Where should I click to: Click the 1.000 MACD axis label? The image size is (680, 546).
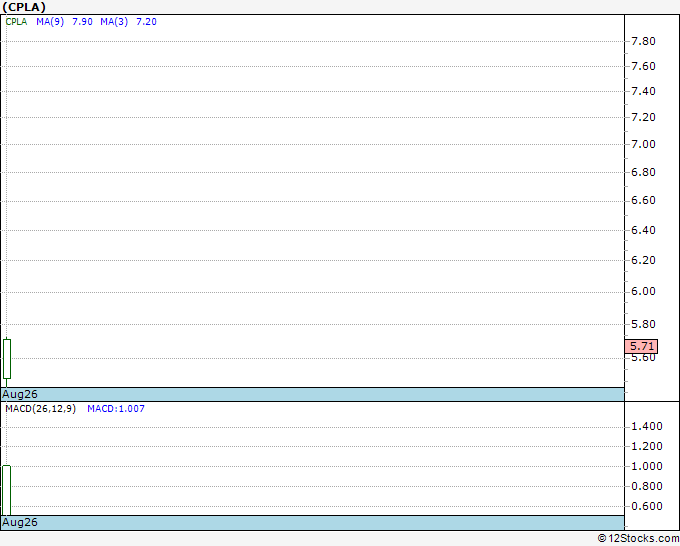pos(647,467)
